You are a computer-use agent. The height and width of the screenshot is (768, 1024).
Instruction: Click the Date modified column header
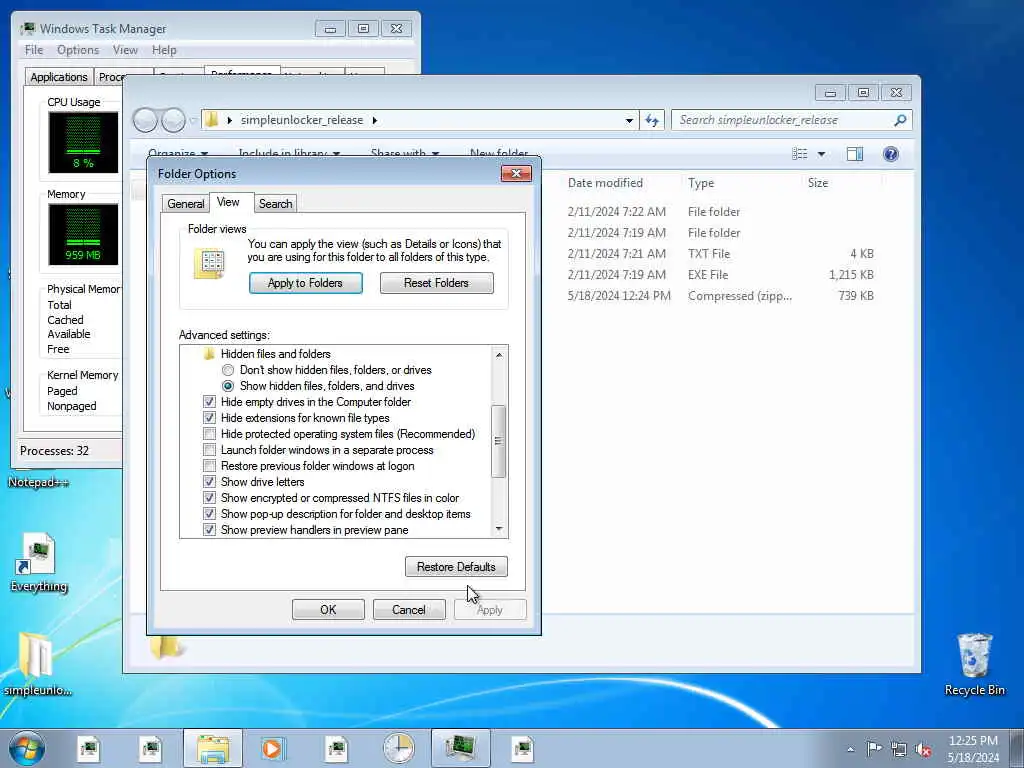tap(605, 183)
